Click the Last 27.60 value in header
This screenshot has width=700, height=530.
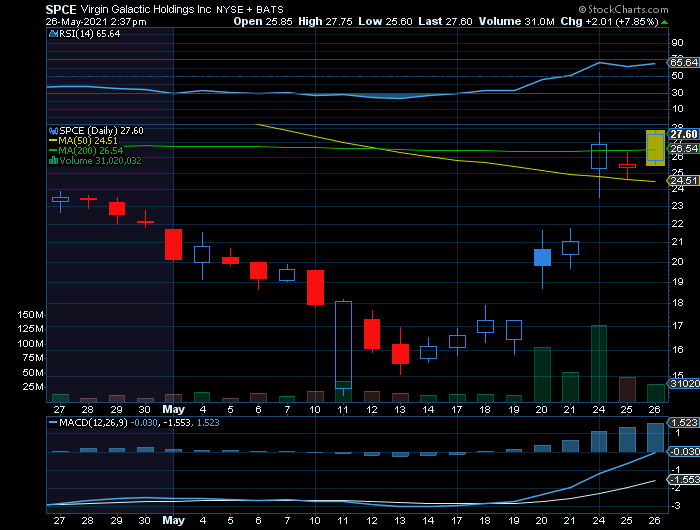(x=445, y=21)
